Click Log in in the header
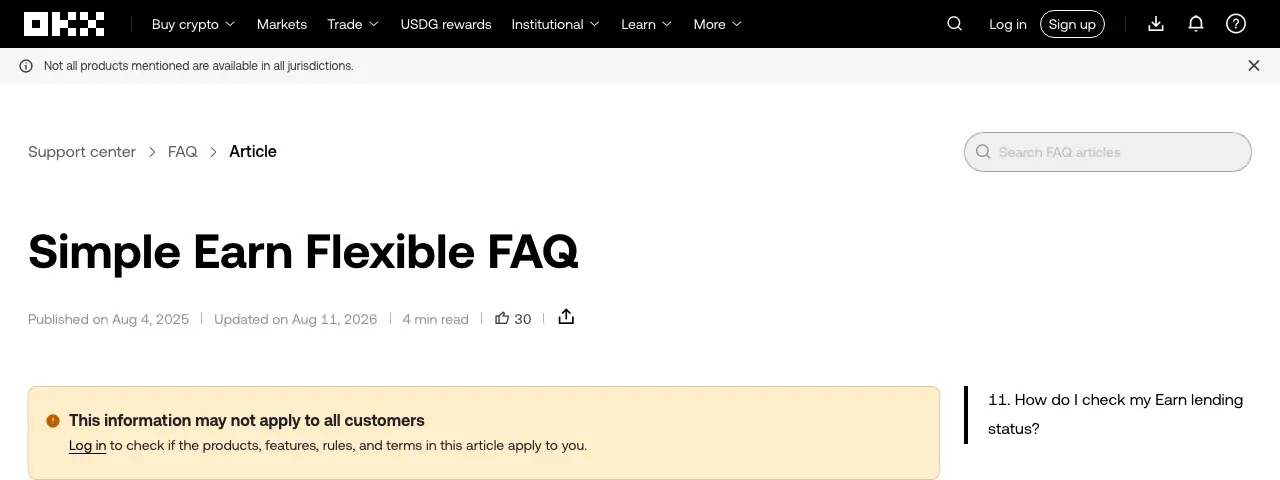Image resolution: width=1280 pixels, height=480 pixels. click(1008, 24)
